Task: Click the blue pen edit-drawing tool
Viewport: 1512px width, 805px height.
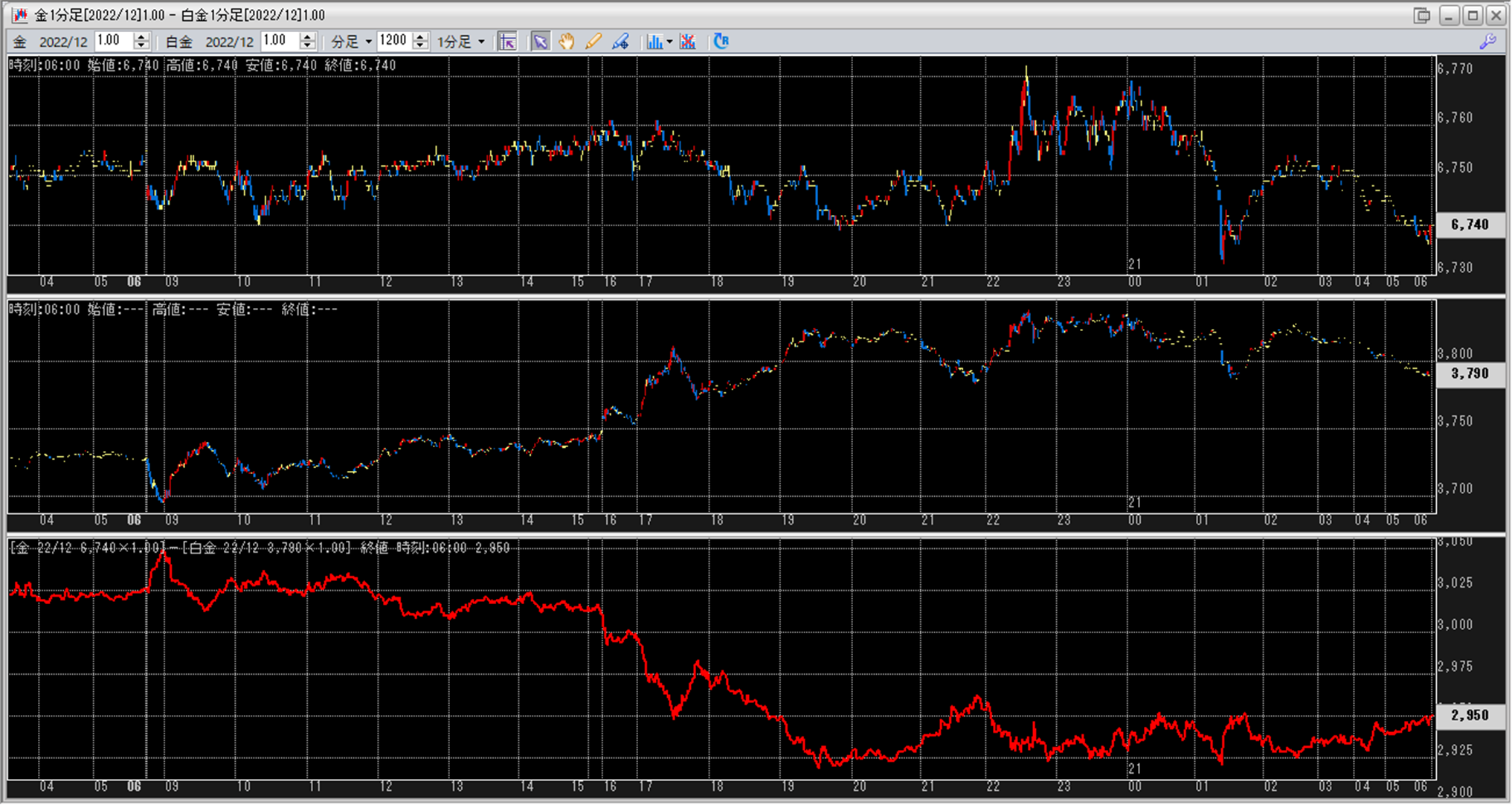Action: click(x=620, y=42)
